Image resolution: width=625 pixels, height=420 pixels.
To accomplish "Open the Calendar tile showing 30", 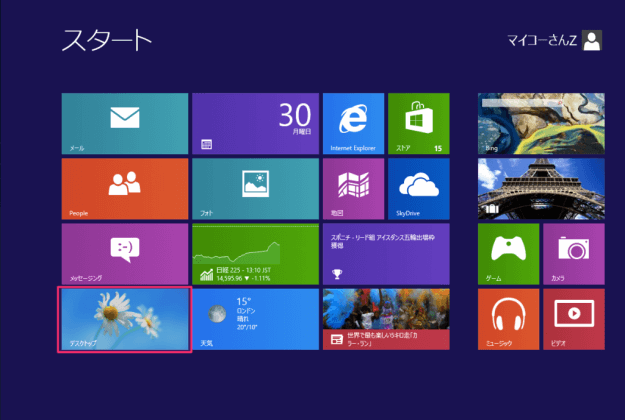I will (255, 123).
